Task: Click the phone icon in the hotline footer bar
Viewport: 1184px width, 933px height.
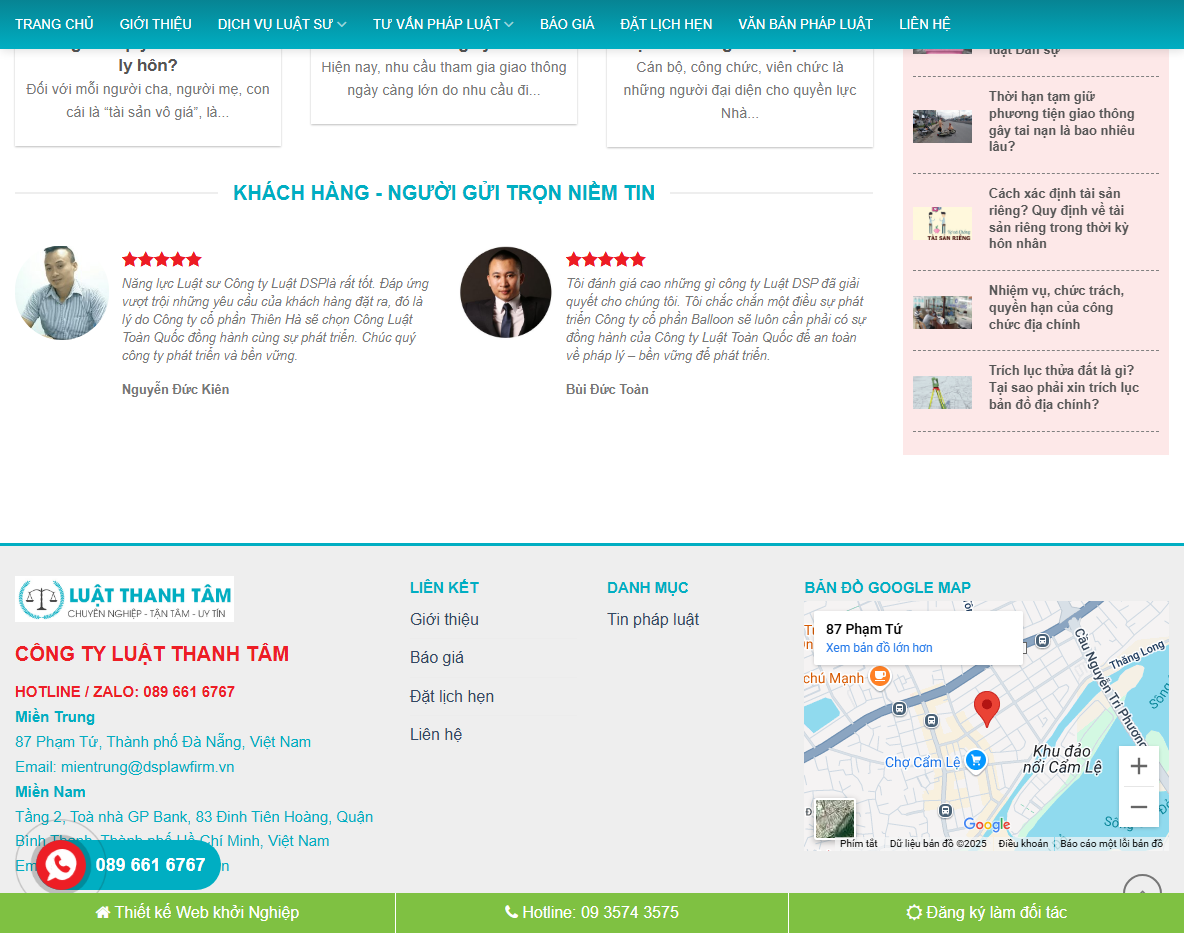Action: 511,912
